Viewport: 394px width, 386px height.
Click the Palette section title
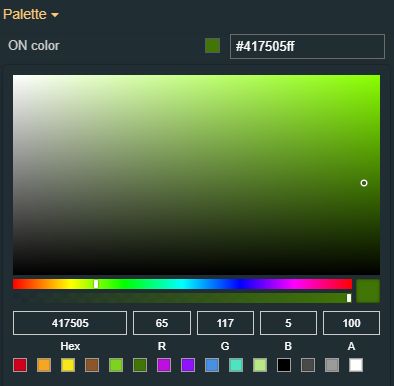click(x=25, y=14)
